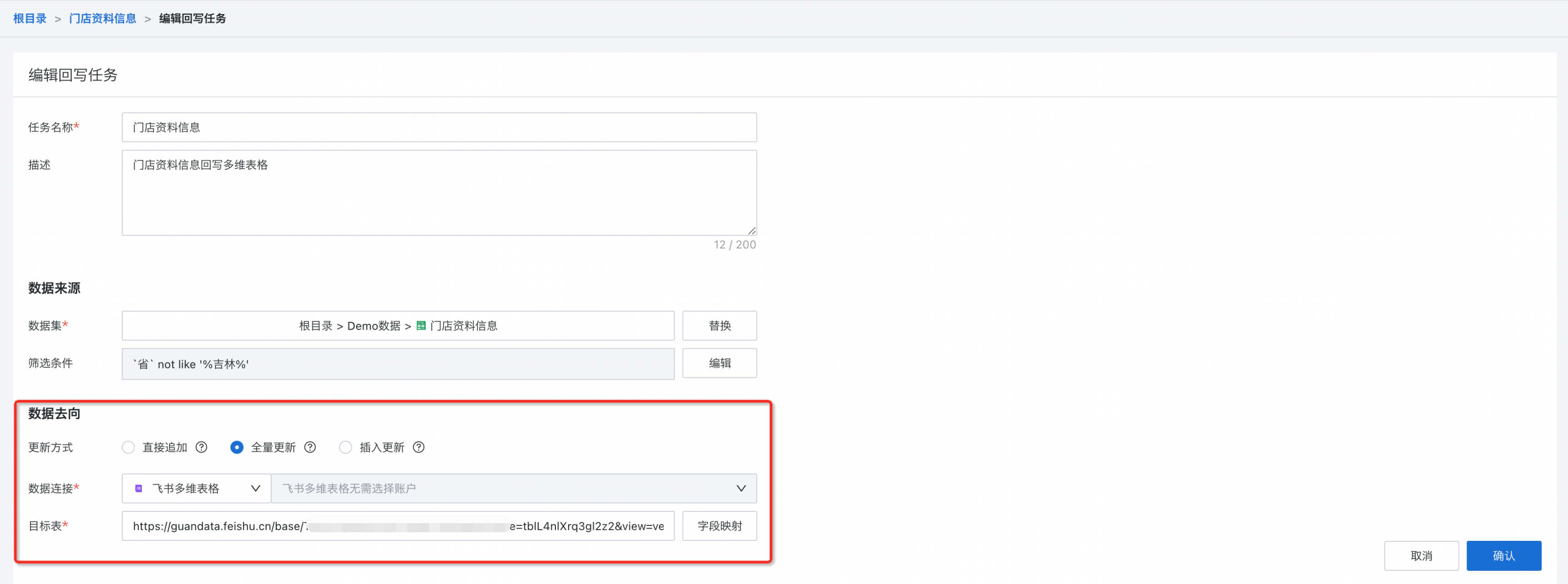Image resolution: width=1568 pixels, height=584 pixels.
Task: Click the 筛选条件 field showing not like 吉林
Action: coord(398,364)
